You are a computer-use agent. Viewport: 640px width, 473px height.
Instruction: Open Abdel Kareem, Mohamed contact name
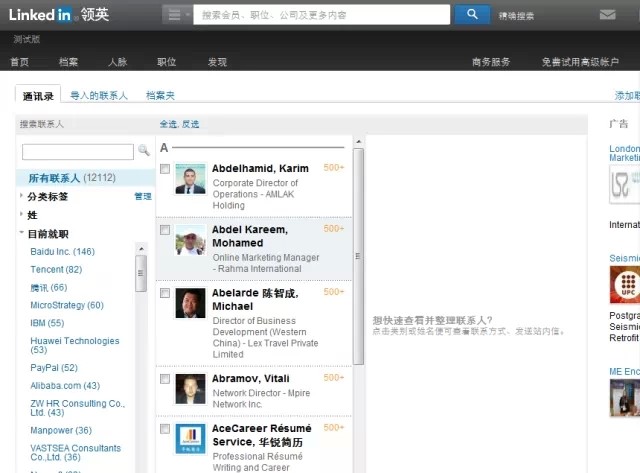[x=250, y=236]
